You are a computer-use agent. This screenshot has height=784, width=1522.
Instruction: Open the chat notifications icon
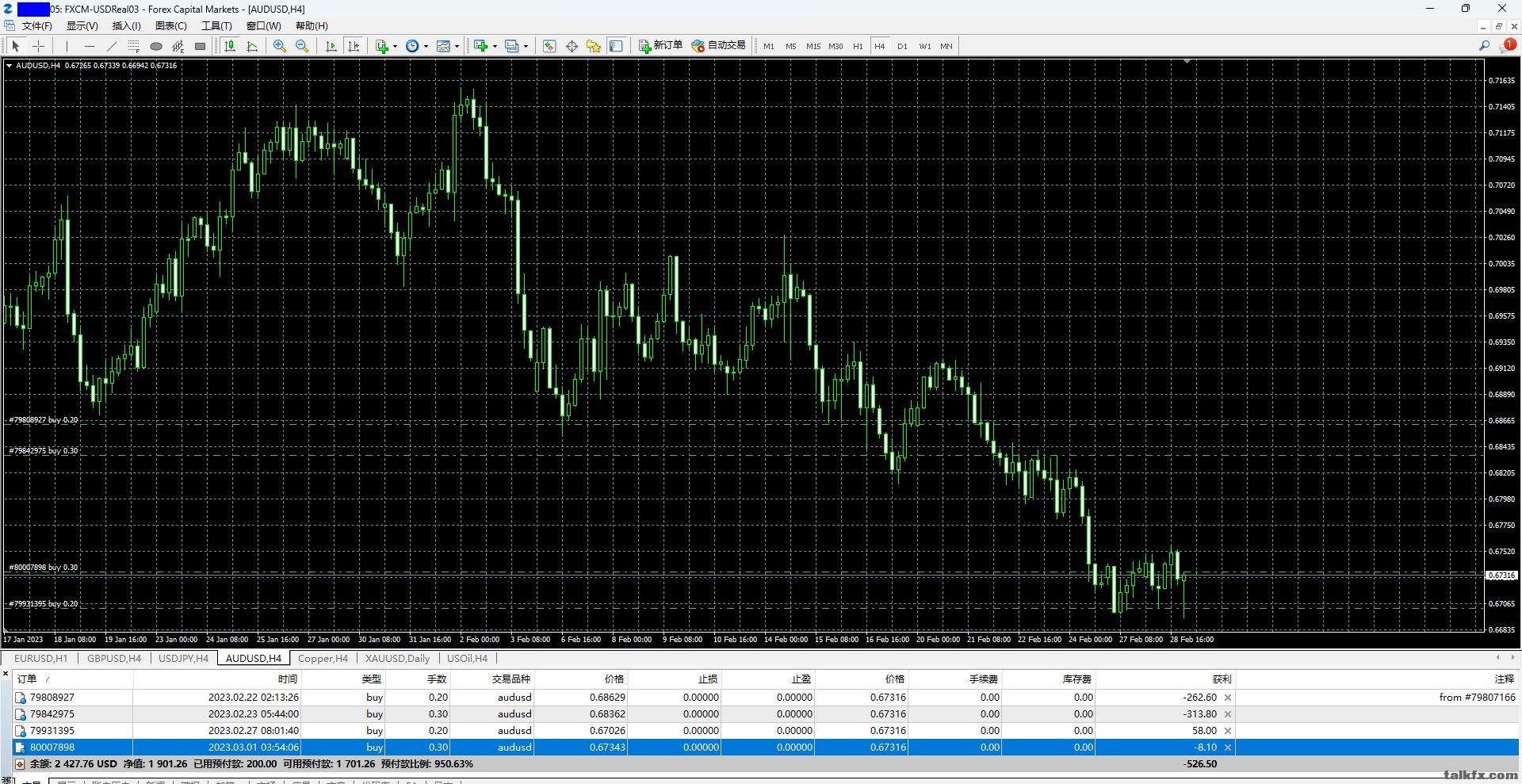pos(1507,46)
